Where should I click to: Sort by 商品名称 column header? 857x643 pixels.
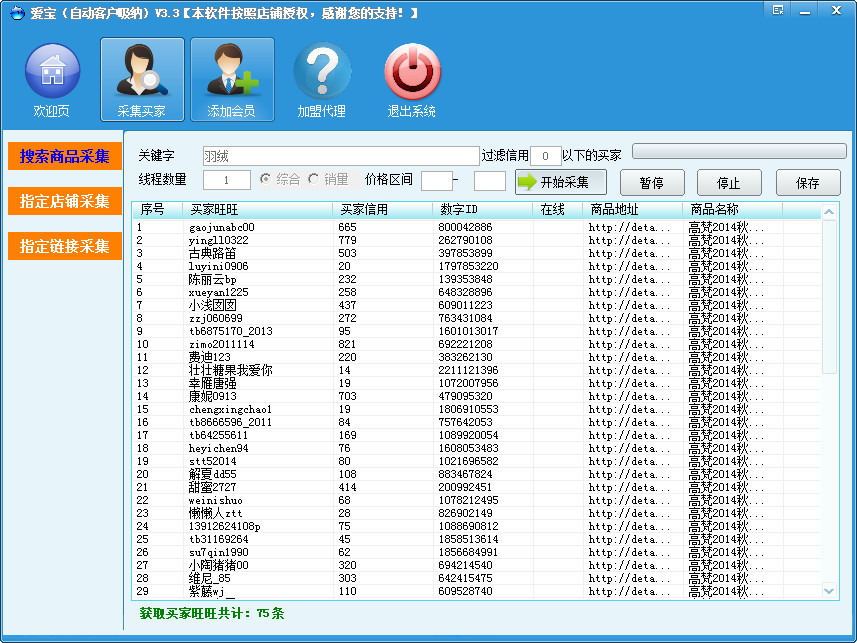(732, 210)
